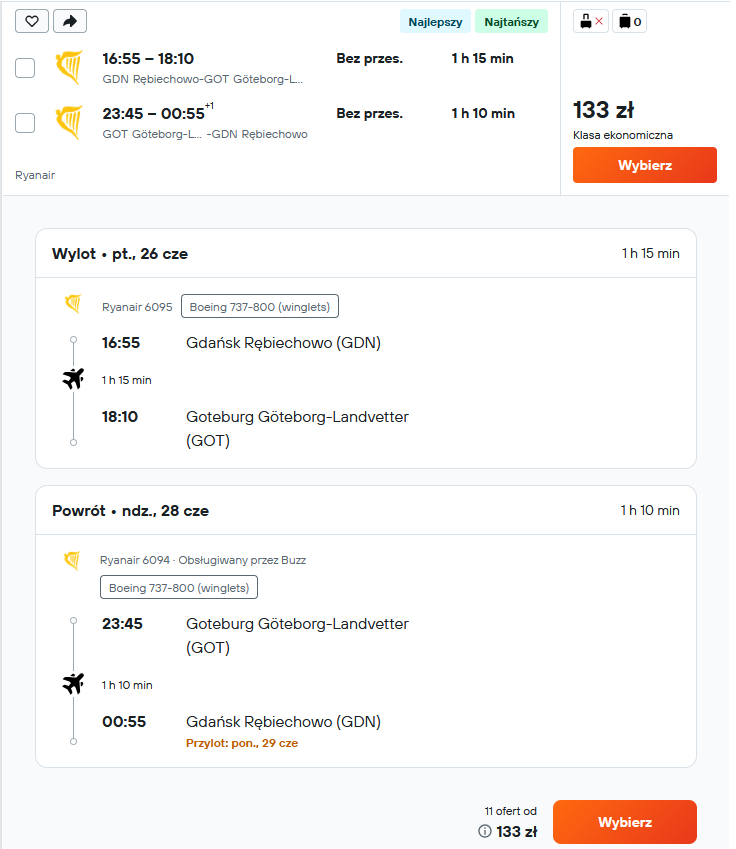Click the share arrow icon
This screenshot has width=736, height=849.
pyautogui.click(x=70, y=21)
